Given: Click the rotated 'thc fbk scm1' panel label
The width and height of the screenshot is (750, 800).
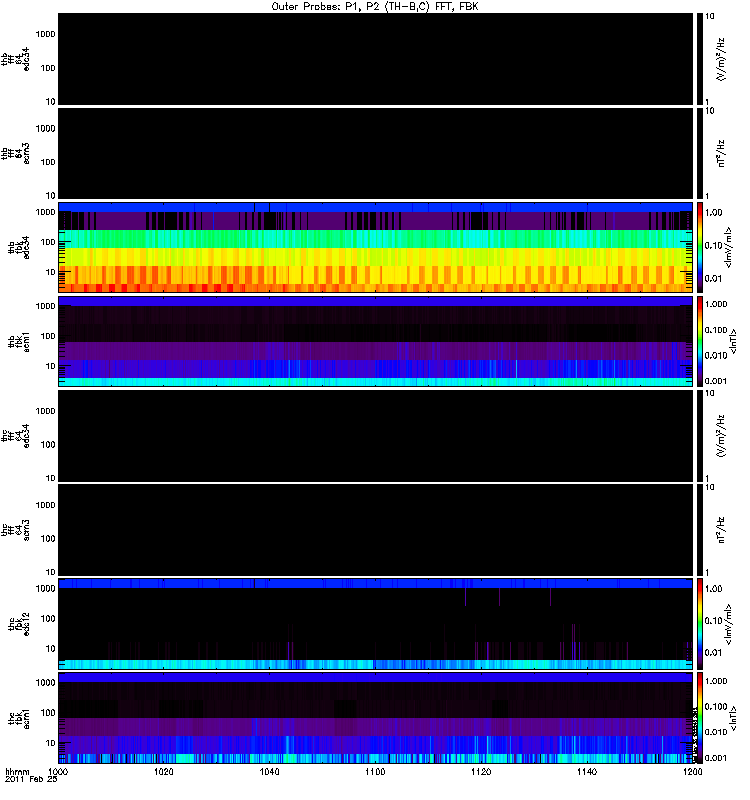Looking at the screenshot, I should click(x=19, y=718).
